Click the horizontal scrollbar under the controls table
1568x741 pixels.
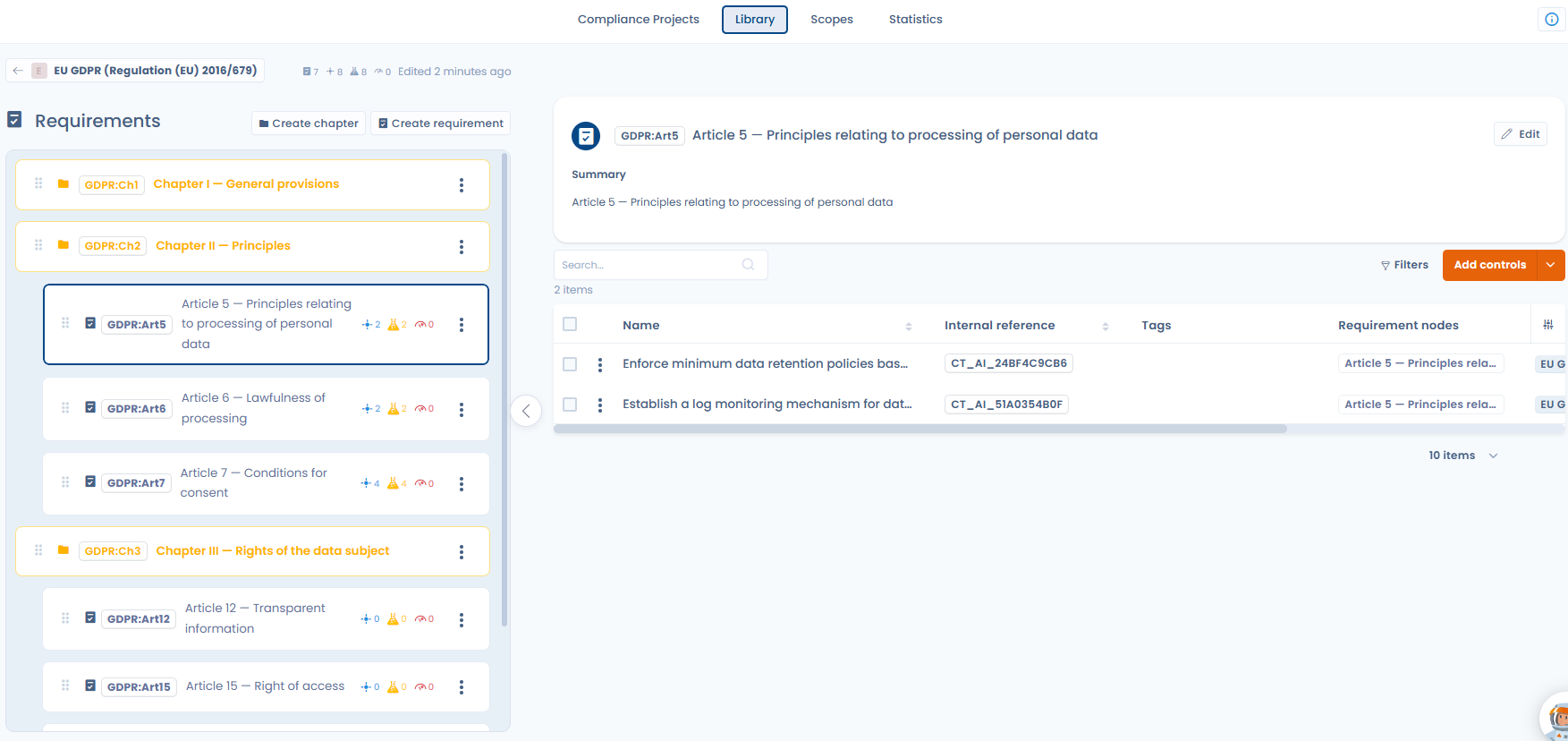click(920, 429)
